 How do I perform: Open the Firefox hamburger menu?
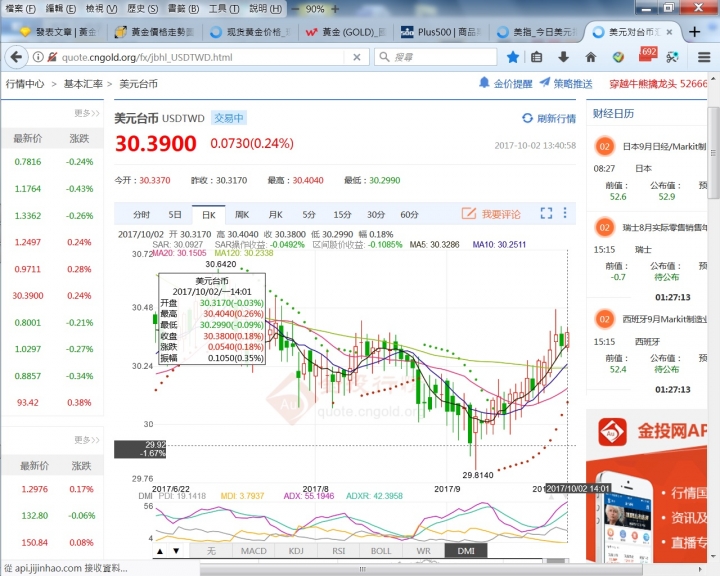(703, 57)
